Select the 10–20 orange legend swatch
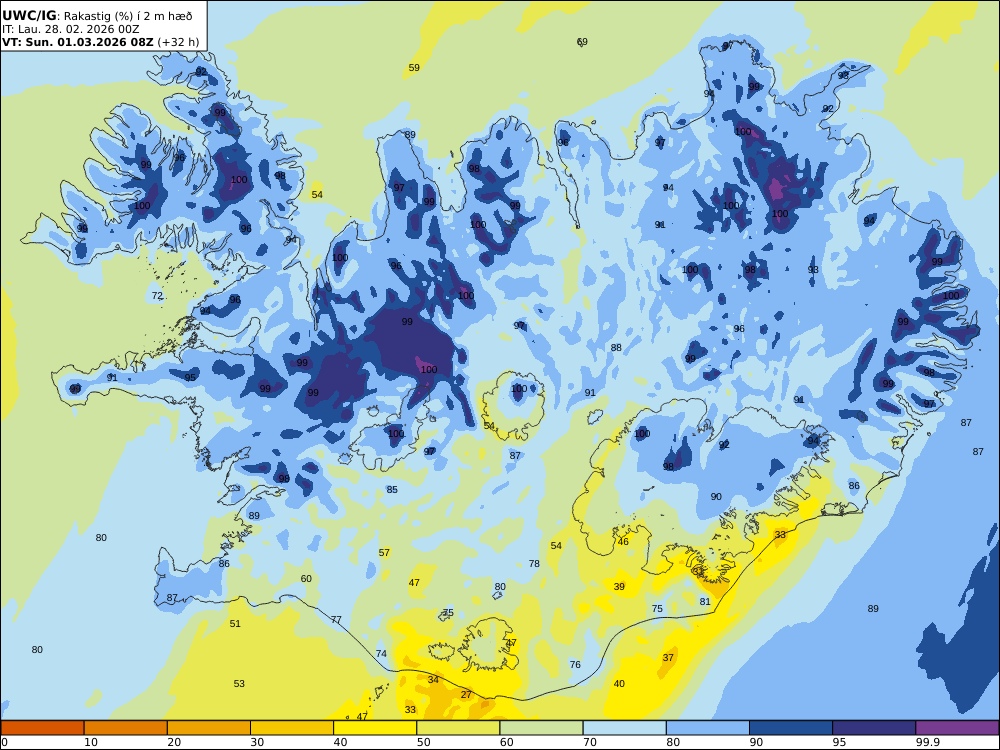1000x750 pixels. [126, 728]
